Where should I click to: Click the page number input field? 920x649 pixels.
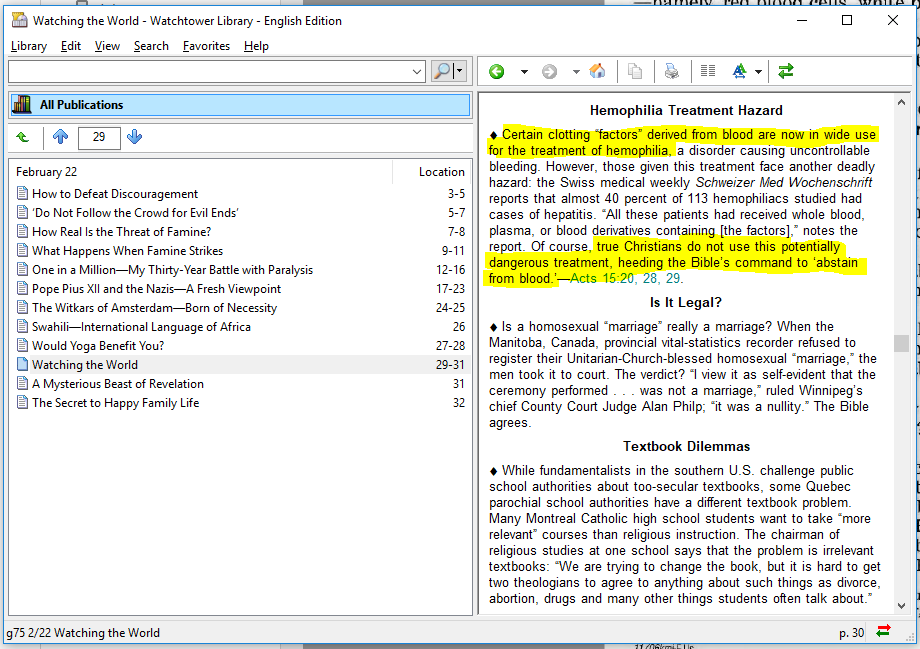pos(98,137)
